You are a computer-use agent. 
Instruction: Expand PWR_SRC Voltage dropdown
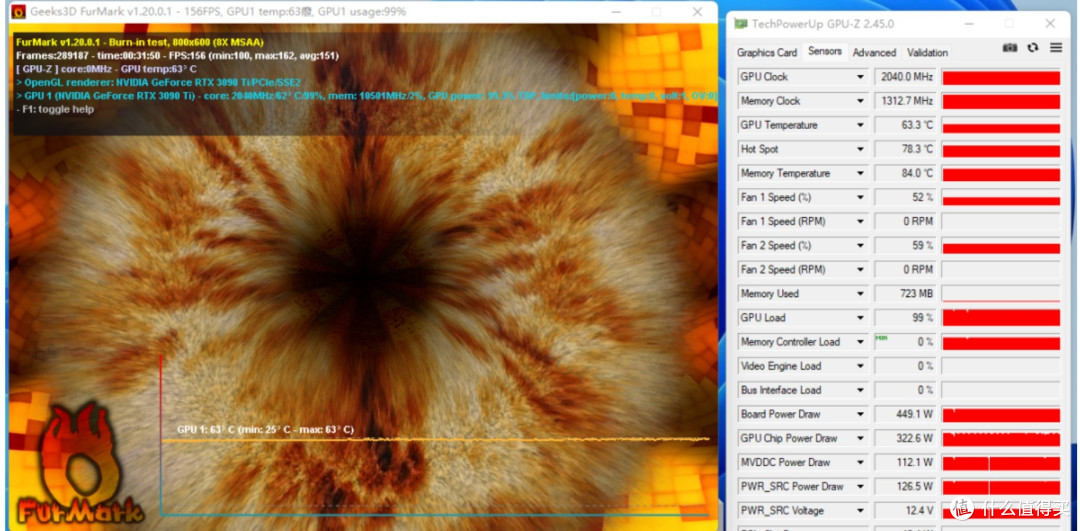pos(860,511)
